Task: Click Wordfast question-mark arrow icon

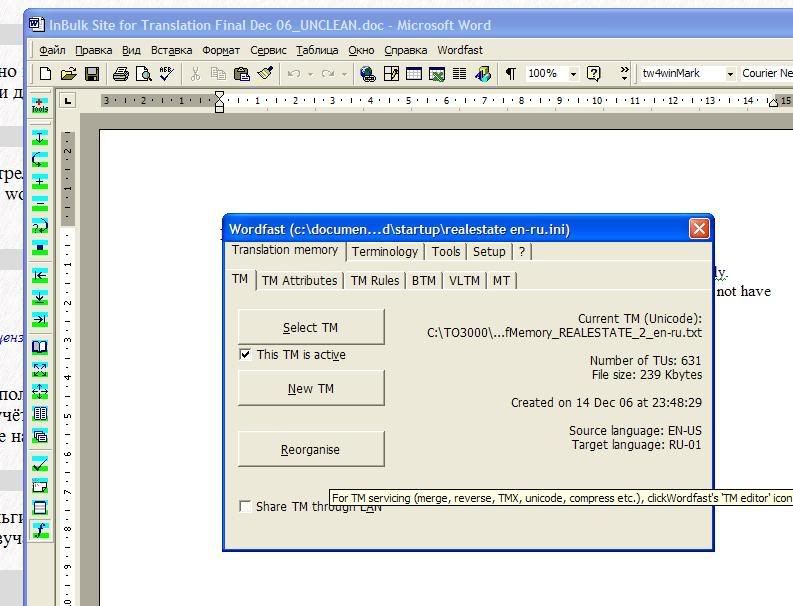Action: 40,226
